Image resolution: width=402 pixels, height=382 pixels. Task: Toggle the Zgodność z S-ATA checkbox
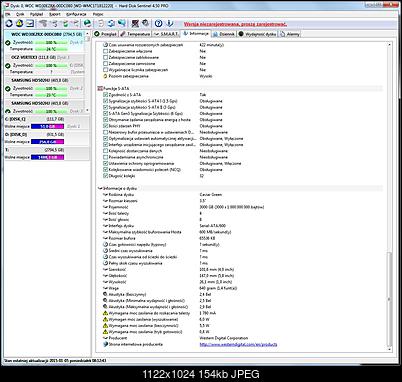[105, 95]
